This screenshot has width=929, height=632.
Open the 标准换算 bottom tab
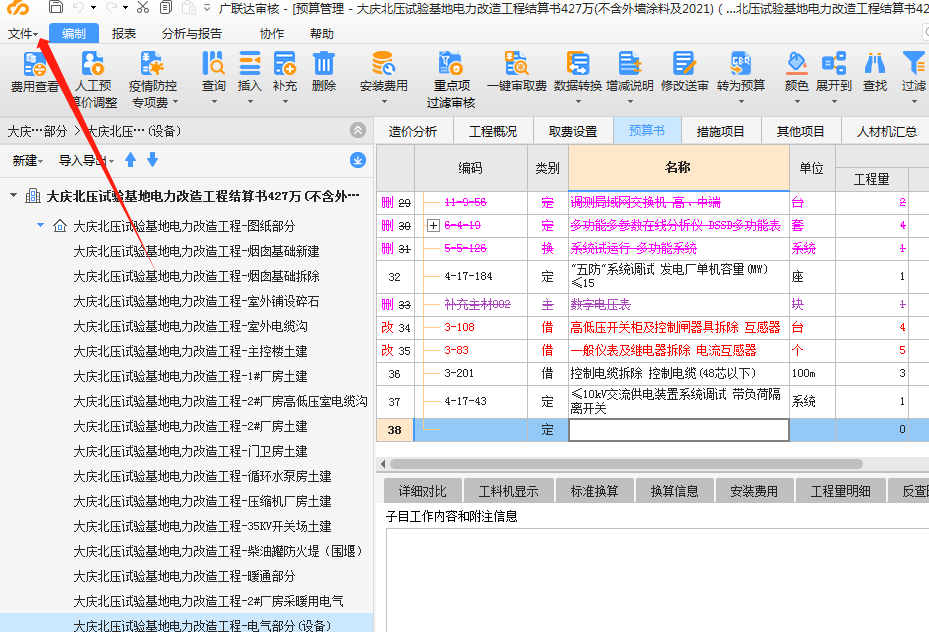pyautogui.click(x=594, y=491)
